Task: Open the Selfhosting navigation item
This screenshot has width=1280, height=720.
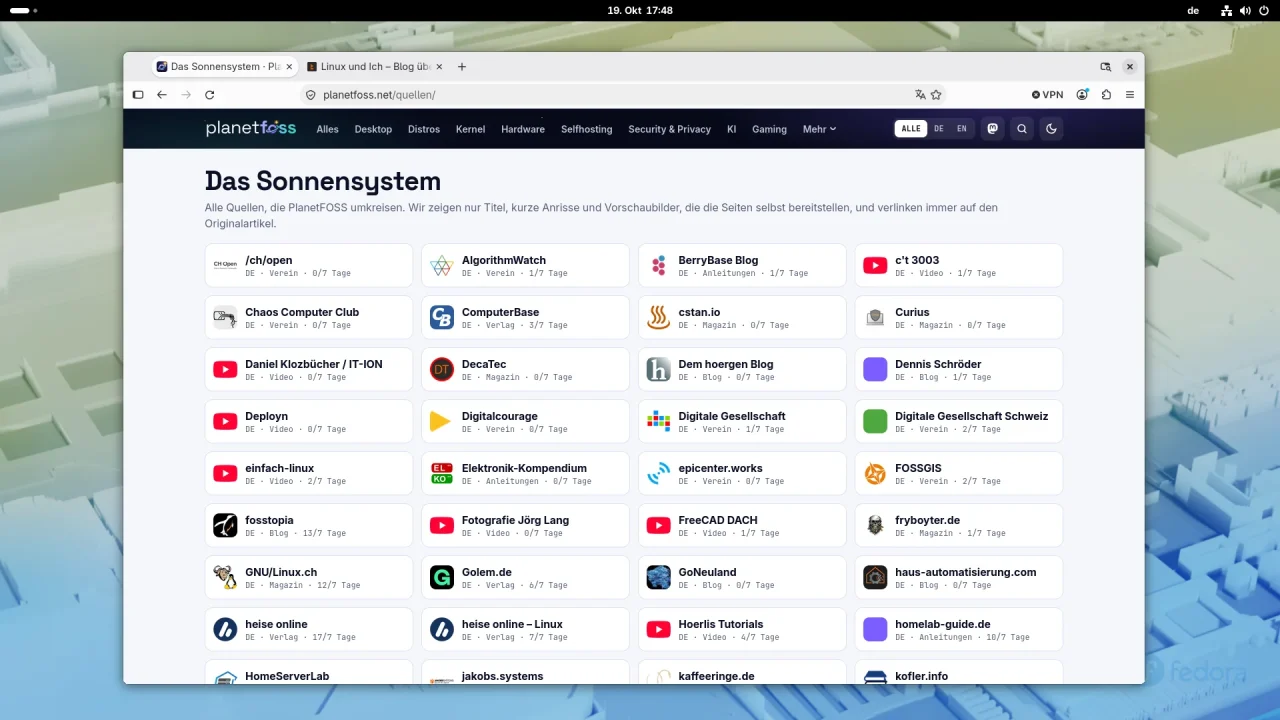Action: (x=586, y=129)
